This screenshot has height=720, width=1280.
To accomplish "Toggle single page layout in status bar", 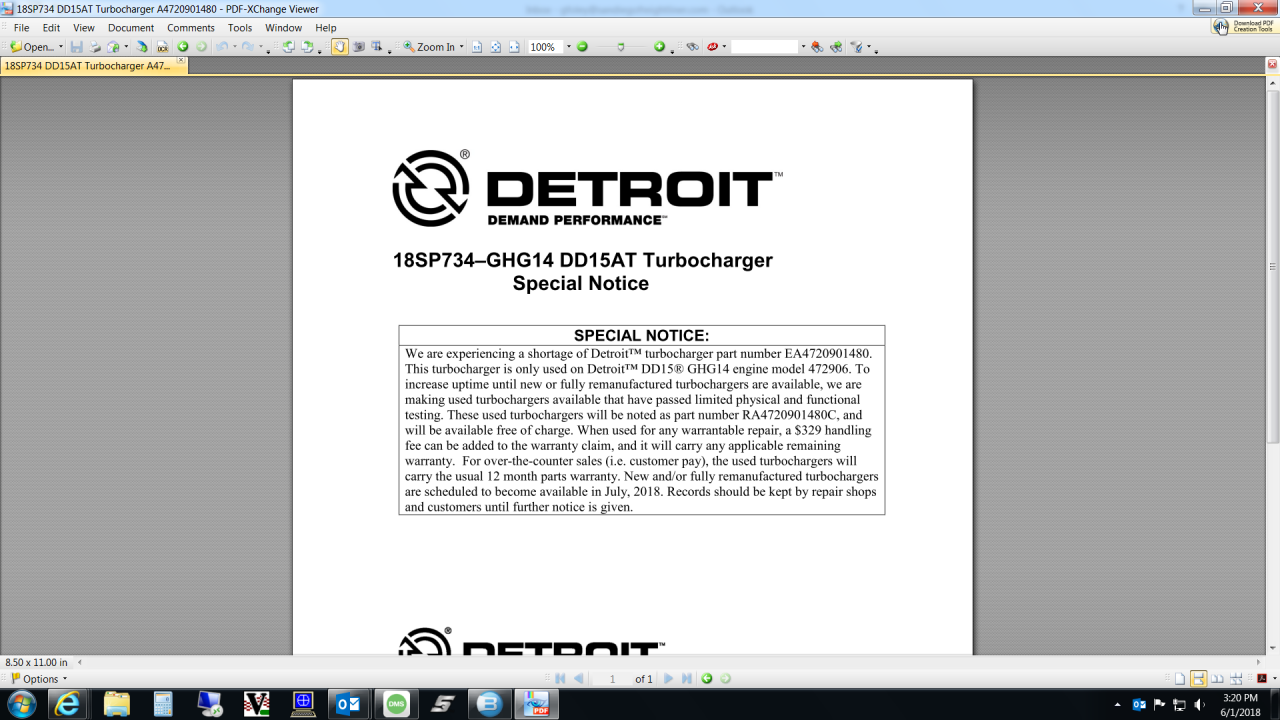I will pos(1180,679).
